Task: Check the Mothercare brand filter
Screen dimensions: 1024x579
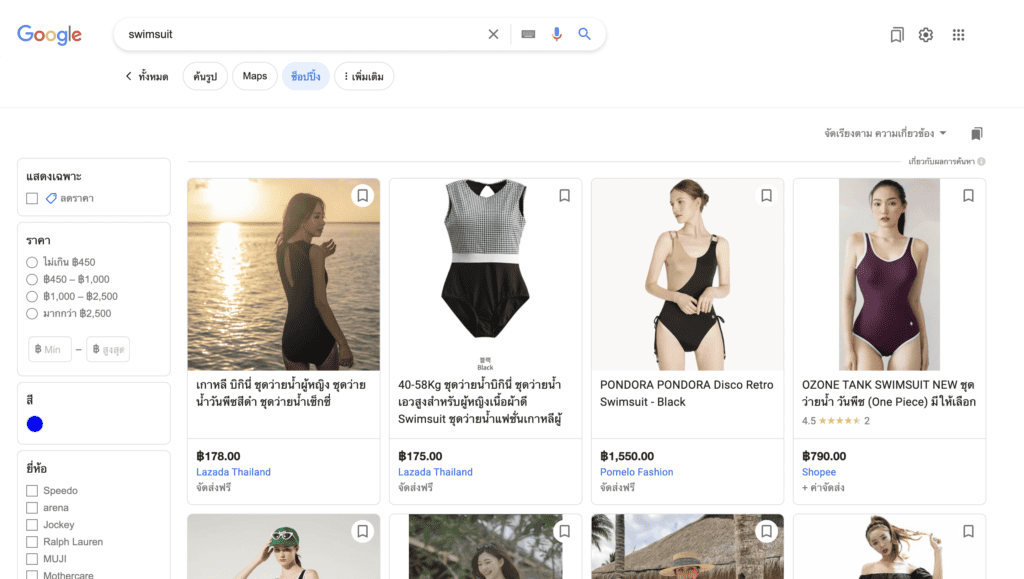Action: (x=32, y=575)
